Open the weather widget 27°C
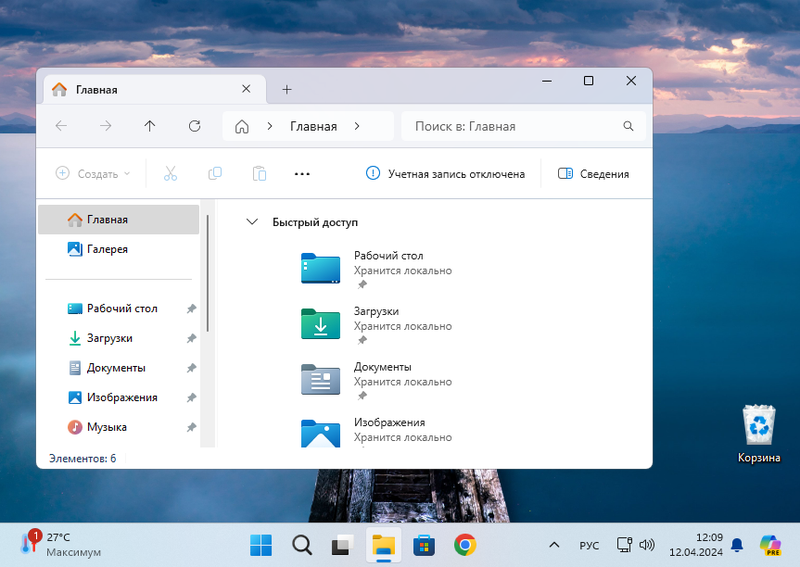This screenshot has height=567, width=800. coord(60,545)
